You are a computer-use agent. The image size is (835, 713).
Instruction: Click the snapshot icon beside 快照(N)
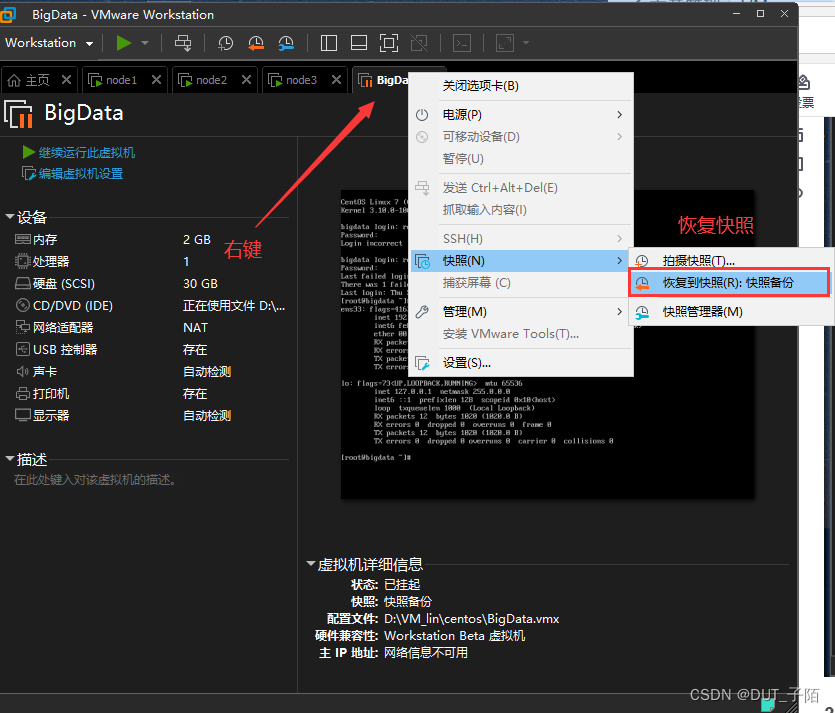[422, 261]
